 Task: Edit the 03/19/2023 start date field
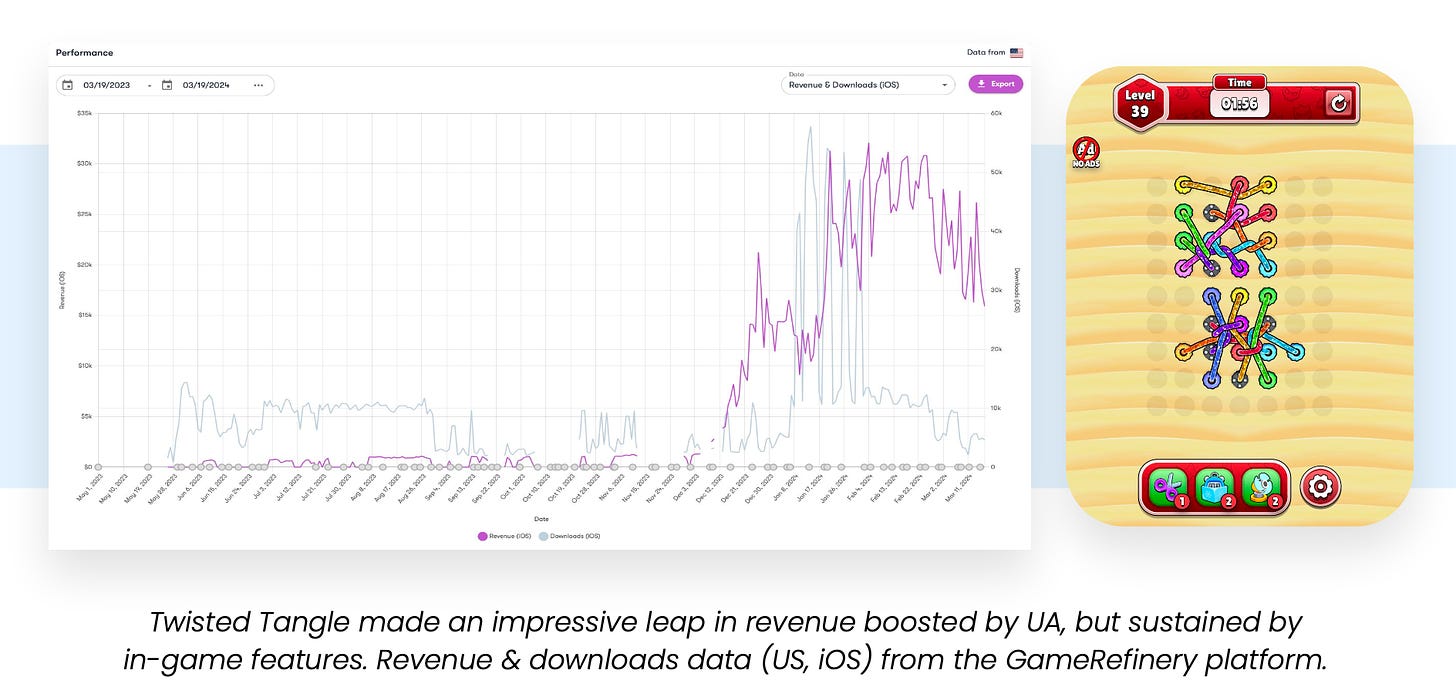point(109,85)
